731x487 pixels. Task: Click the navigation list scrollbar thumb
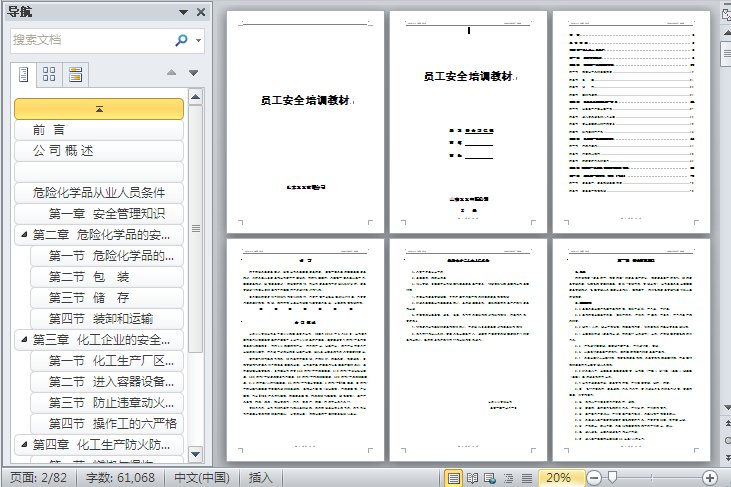pos(196,228)
